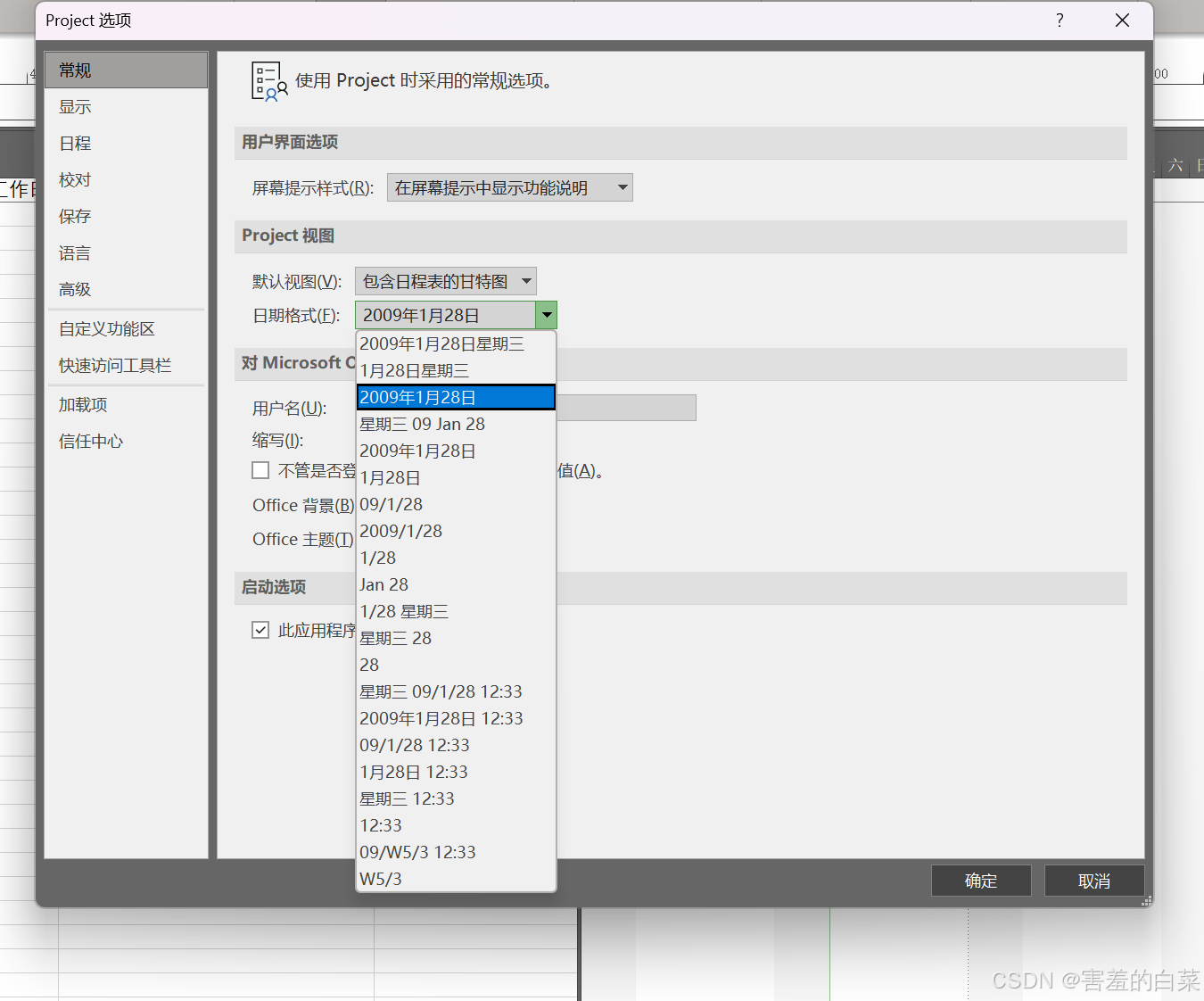This screenshot has height=1001, width=1204.
Task: Select highlighted 2009年1月28日 list entry
Action: pos(456,397)
